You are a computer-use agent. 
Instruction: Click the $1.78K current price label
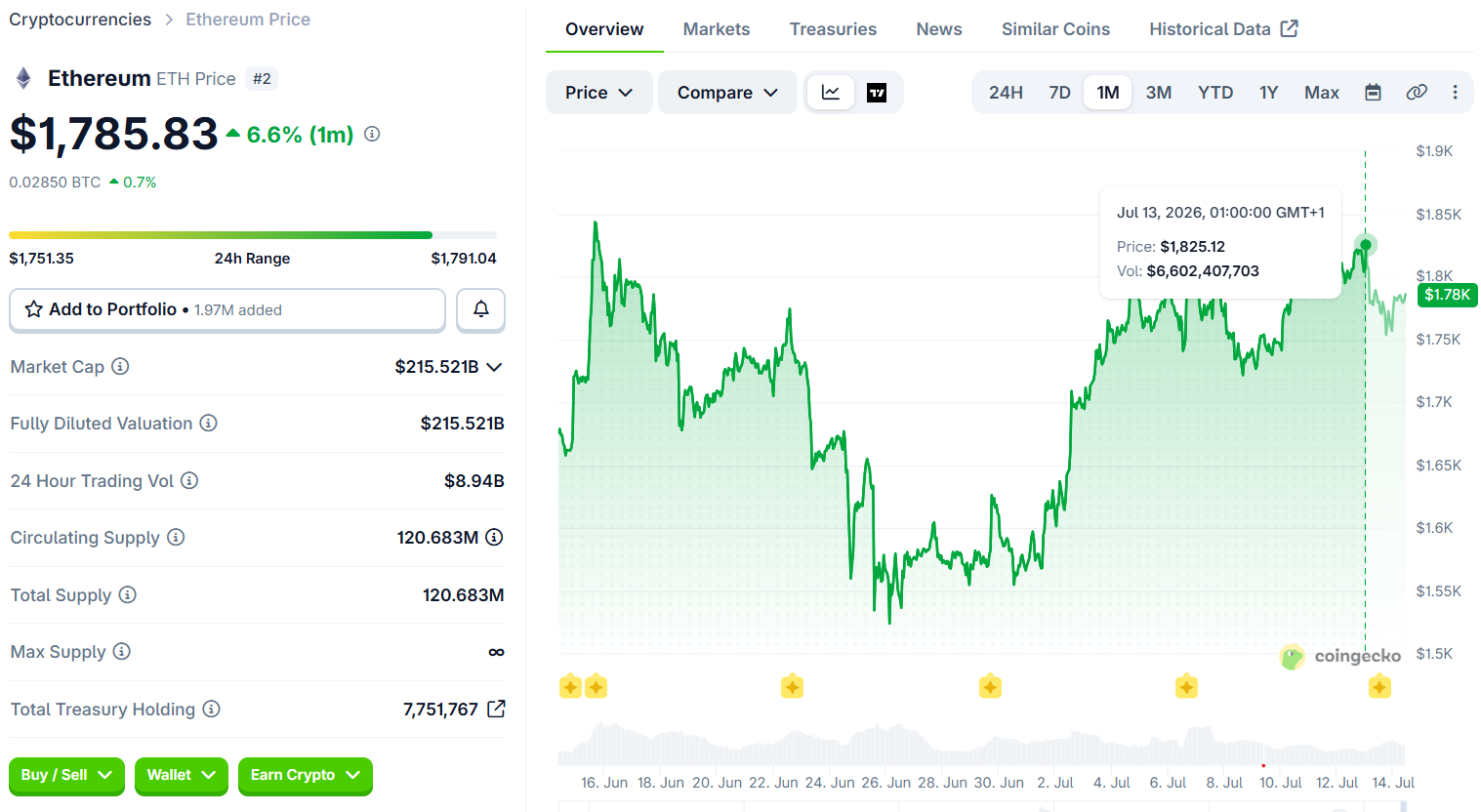[x=1447, y=295]
